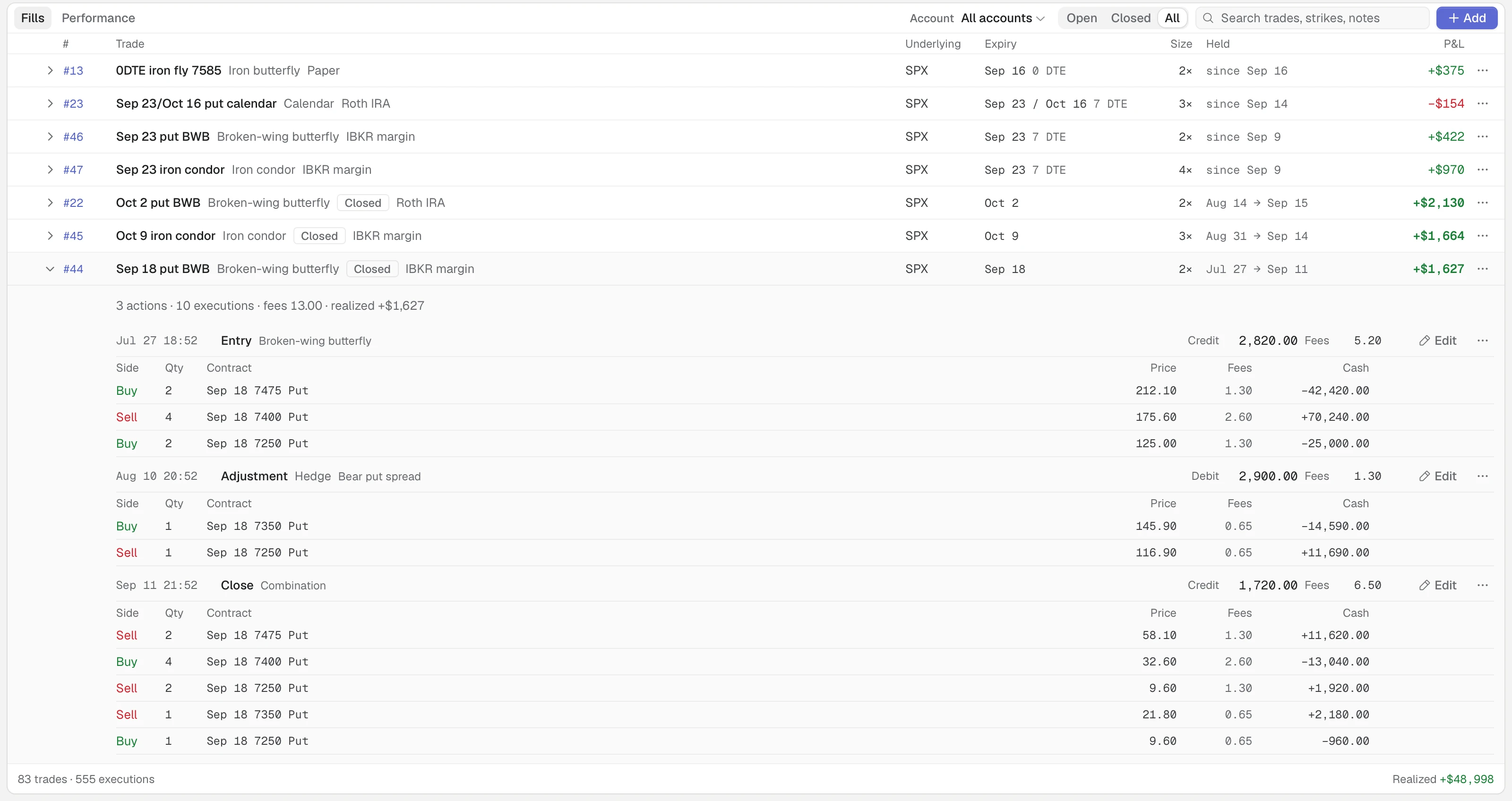Select the All trades filter
This screenshot has width=1512, height=801.
[1172, 18]
